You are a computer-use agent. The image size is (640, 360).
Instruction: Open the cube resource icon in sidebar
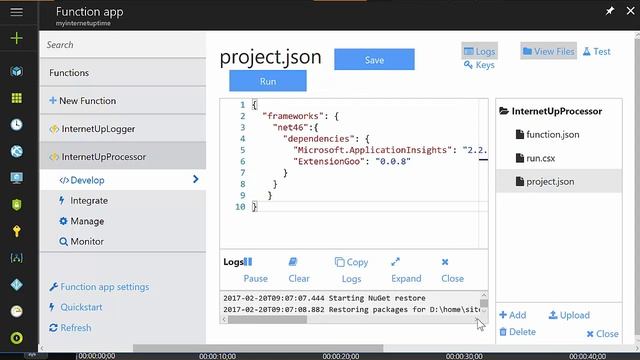(x=17, y=71)
